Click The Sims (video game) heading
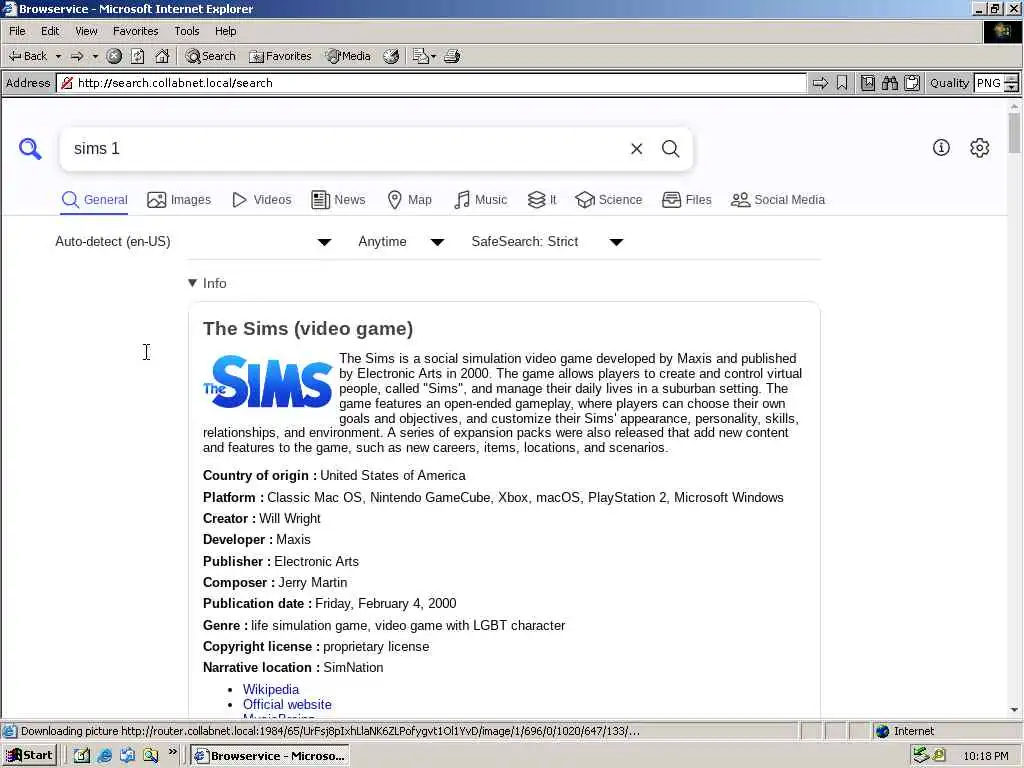The image size is (1024, 768). [308, 328]
